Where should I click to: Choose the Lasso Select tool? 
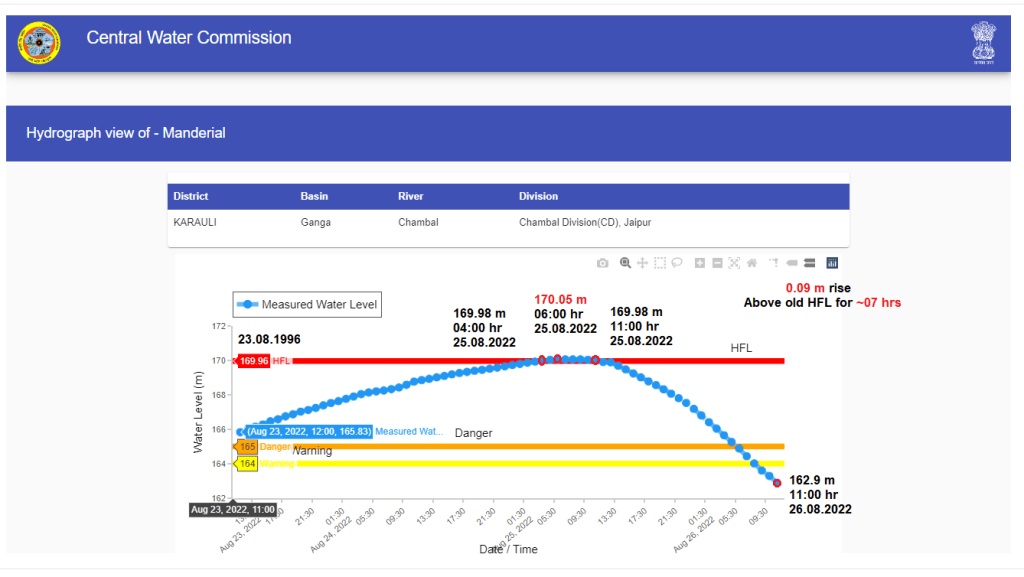677,263
